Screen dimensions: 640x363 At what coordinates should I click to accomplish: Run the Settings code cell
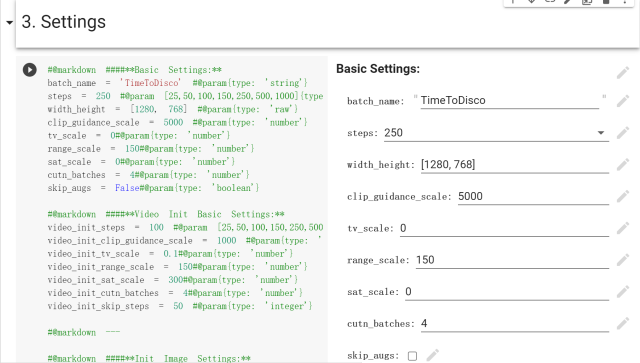(x=29, y=70)
